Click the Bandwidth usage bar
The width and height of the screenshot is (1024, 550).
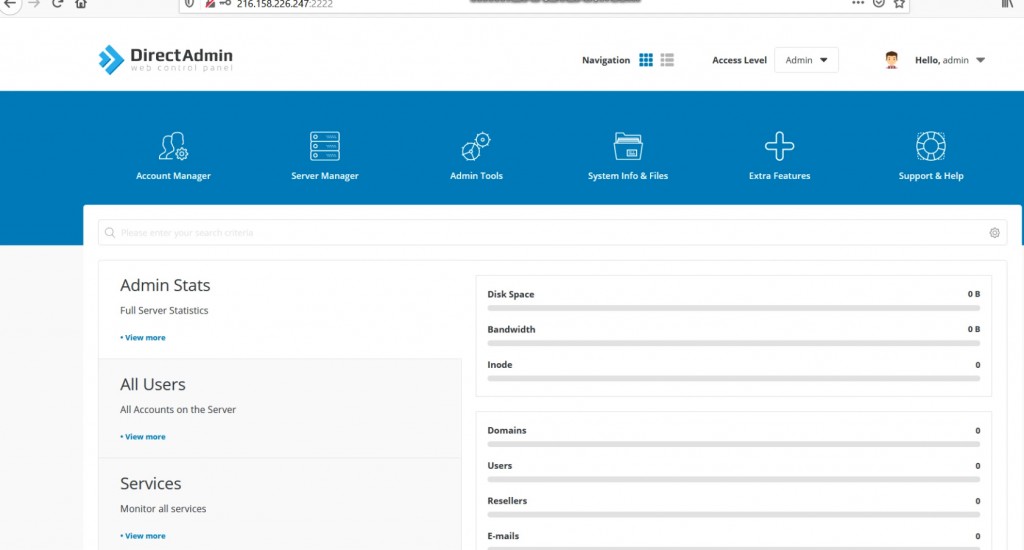733,344
